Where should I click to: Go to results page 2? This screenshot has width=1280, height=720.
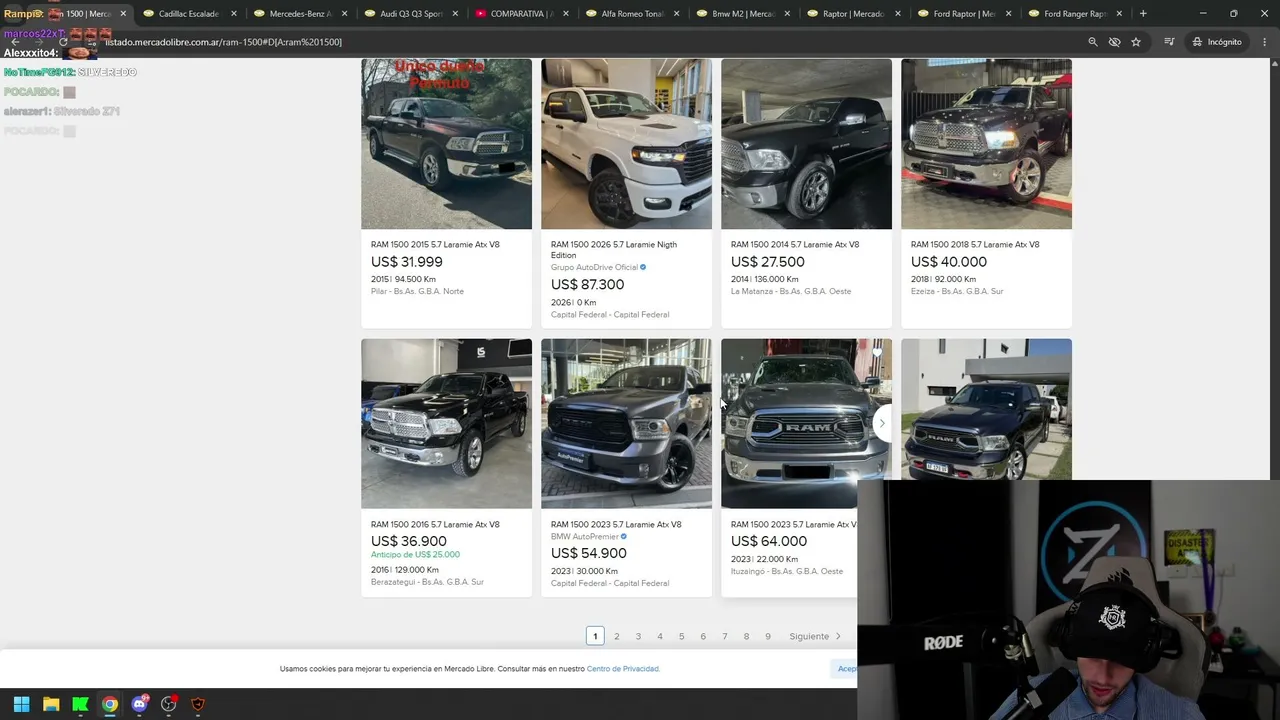tap(617, 637)
